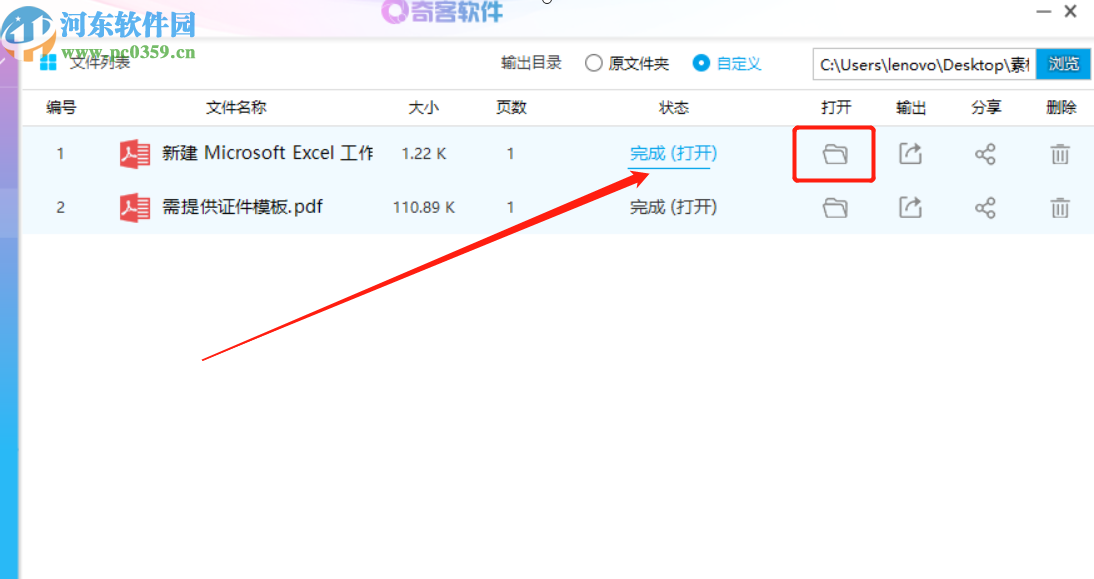
Task: Select file name 需提供证件模板.pdf
Action: pyautogui.click(x=242, y=206)
